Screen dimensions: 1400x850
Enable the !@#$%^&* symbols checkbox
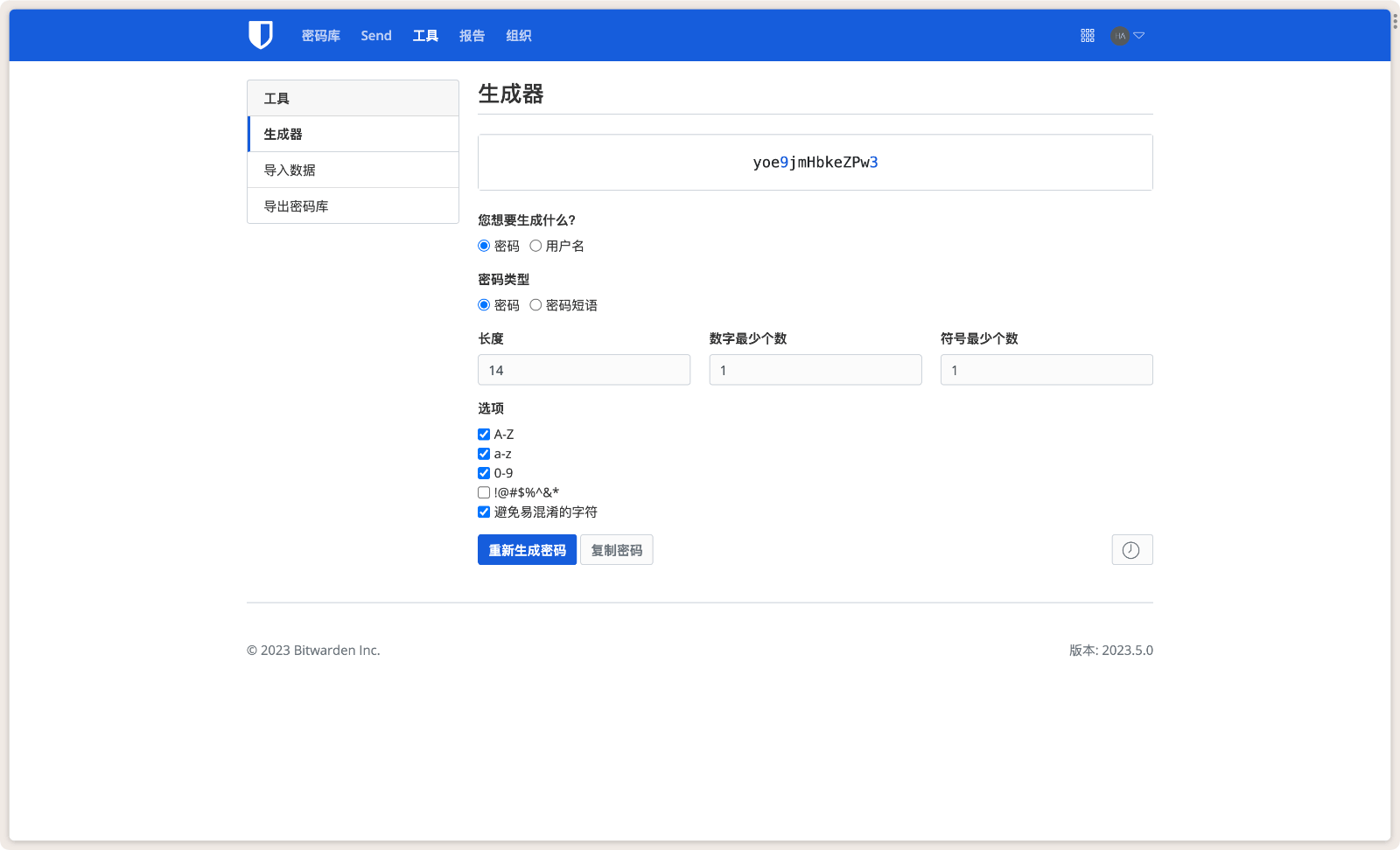click(x=484, y=492)
